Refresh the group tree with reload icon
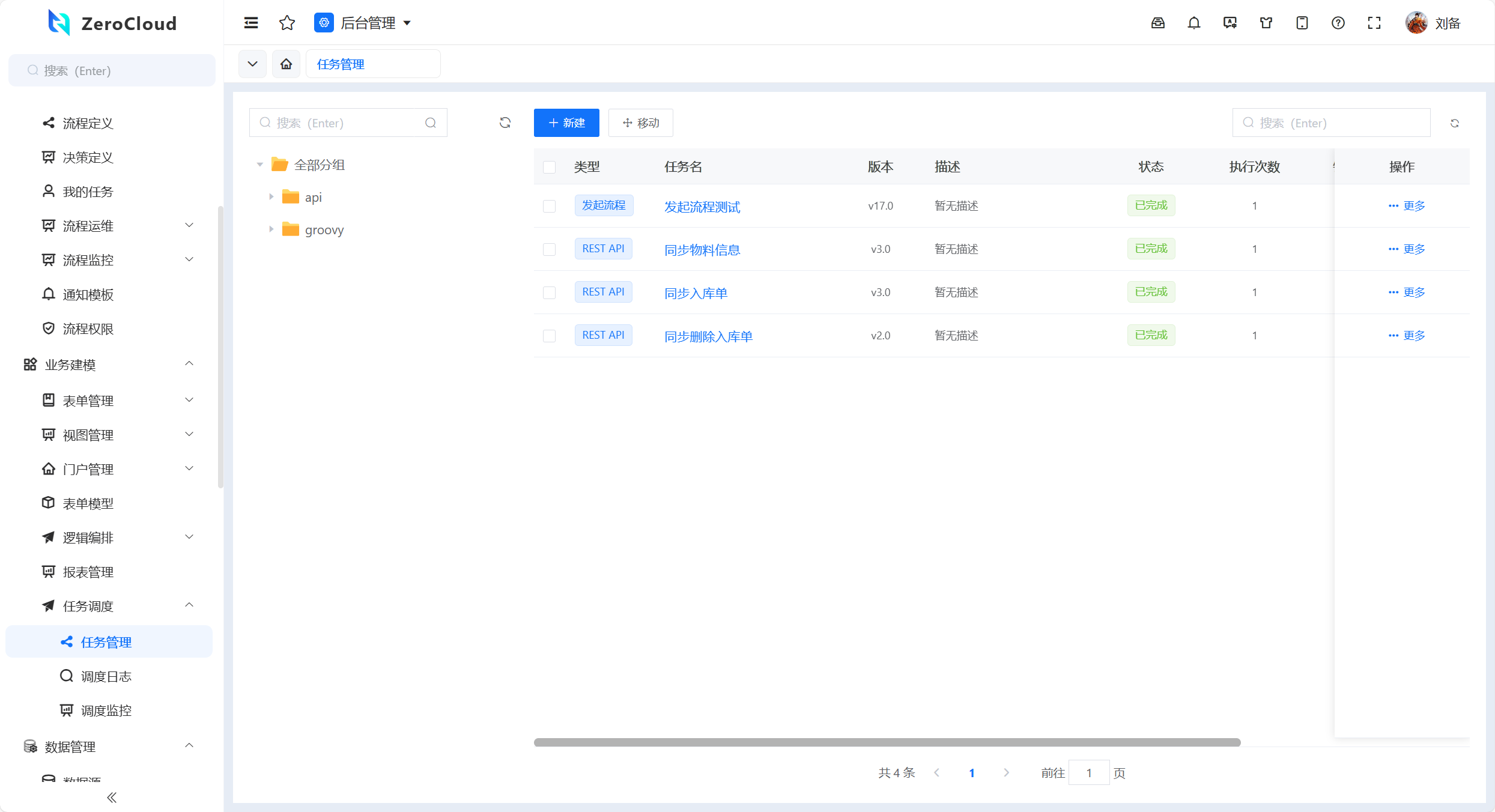This screenshot has width=1495, height=812. tap(505, 123)
